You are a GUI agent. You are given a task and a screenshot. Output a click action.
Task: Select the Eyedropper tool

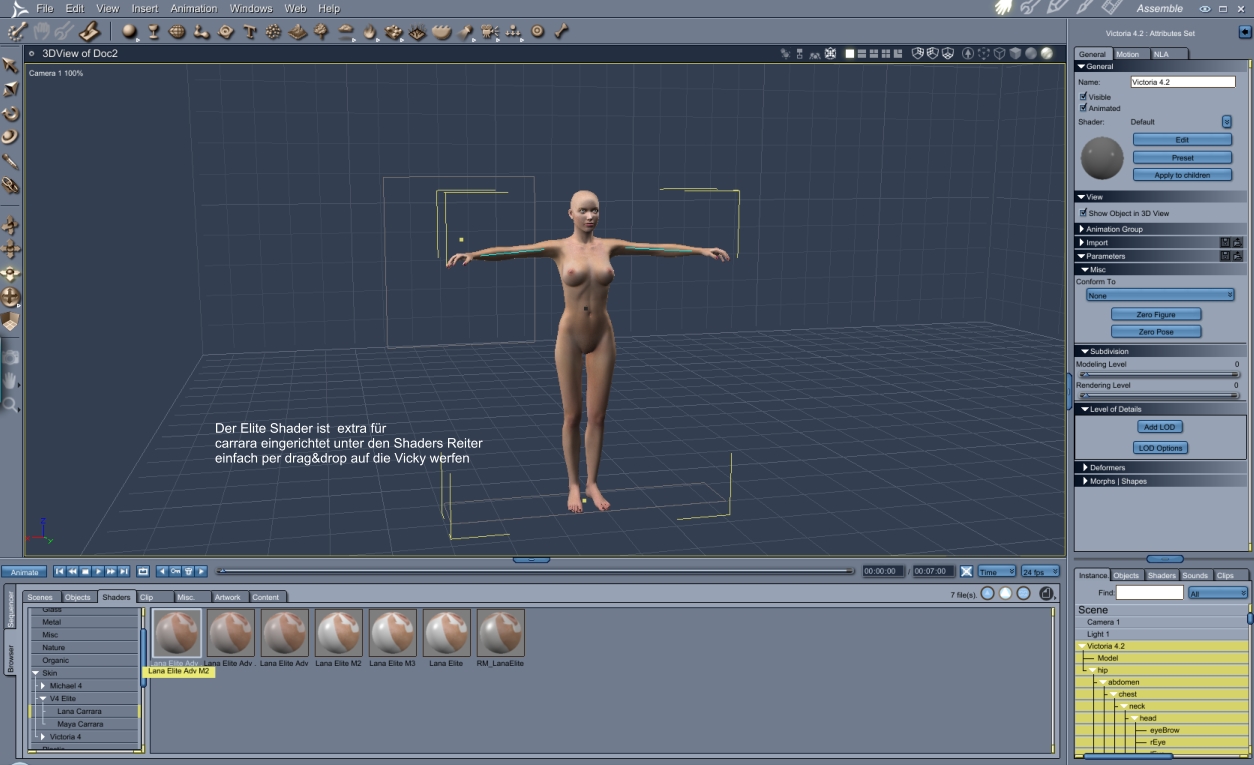click(11, 161)
